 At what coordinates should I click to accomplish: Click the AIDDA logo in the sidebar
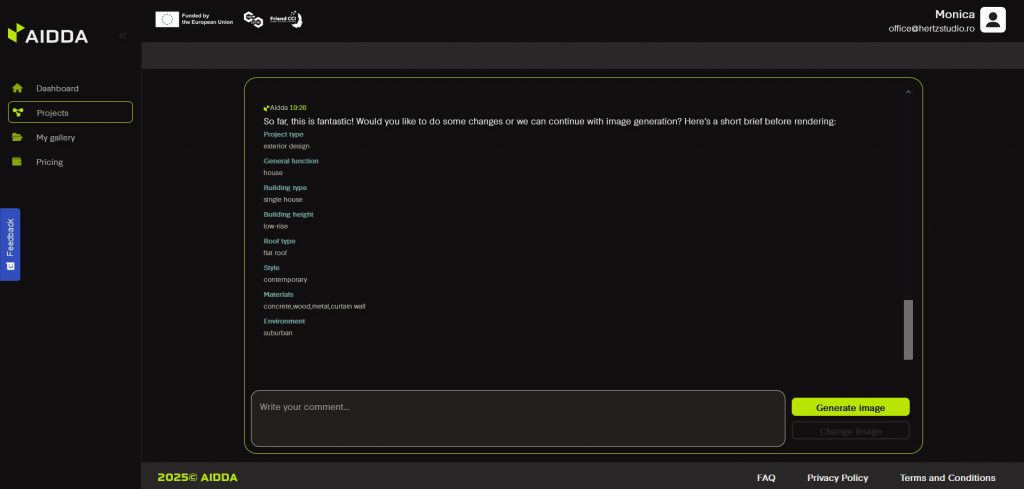(47, 35)
